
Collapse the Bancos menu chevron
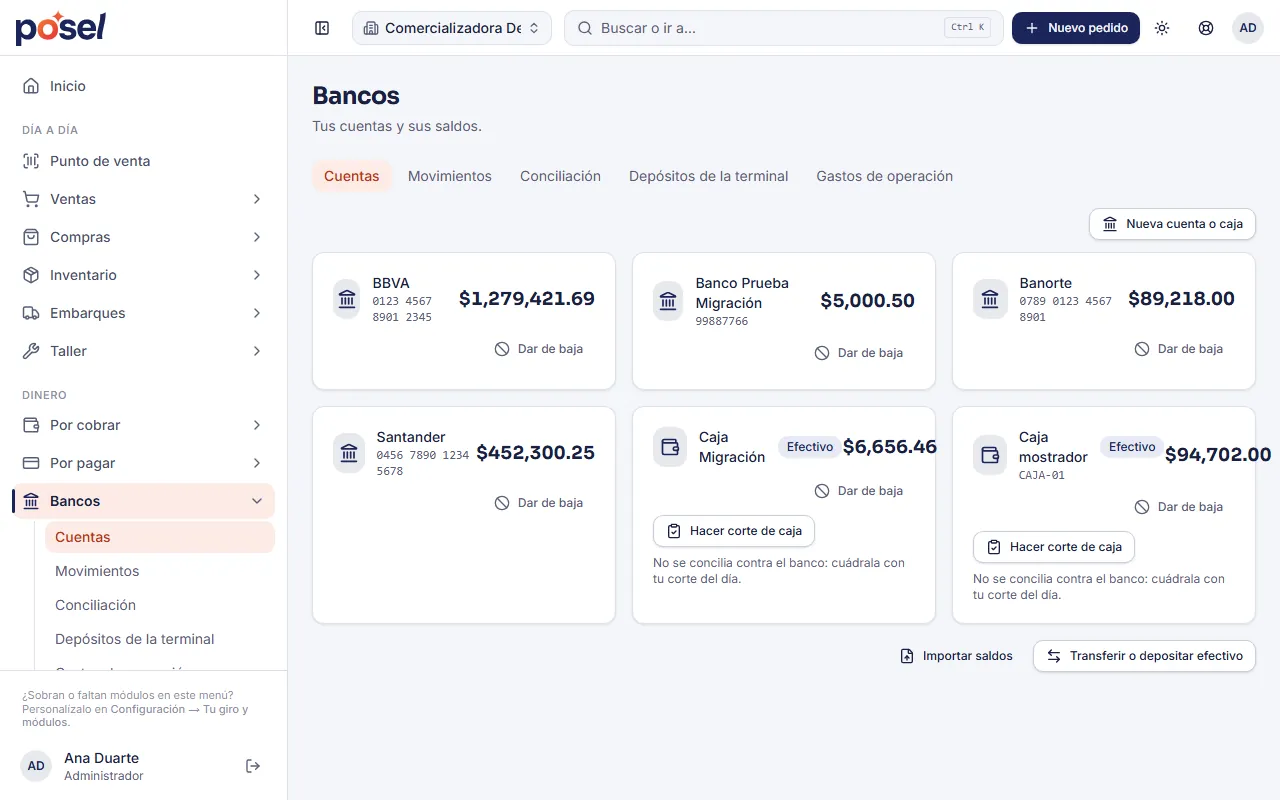pos(257,501)
